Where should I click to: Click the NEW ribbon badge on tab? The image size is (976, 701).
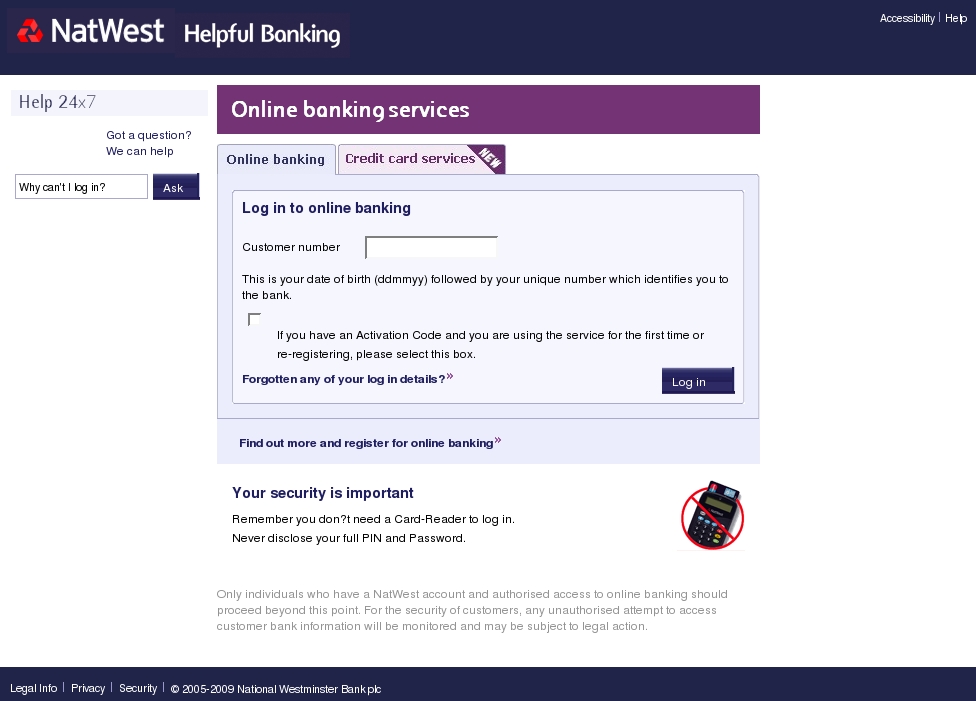point(489,158)
